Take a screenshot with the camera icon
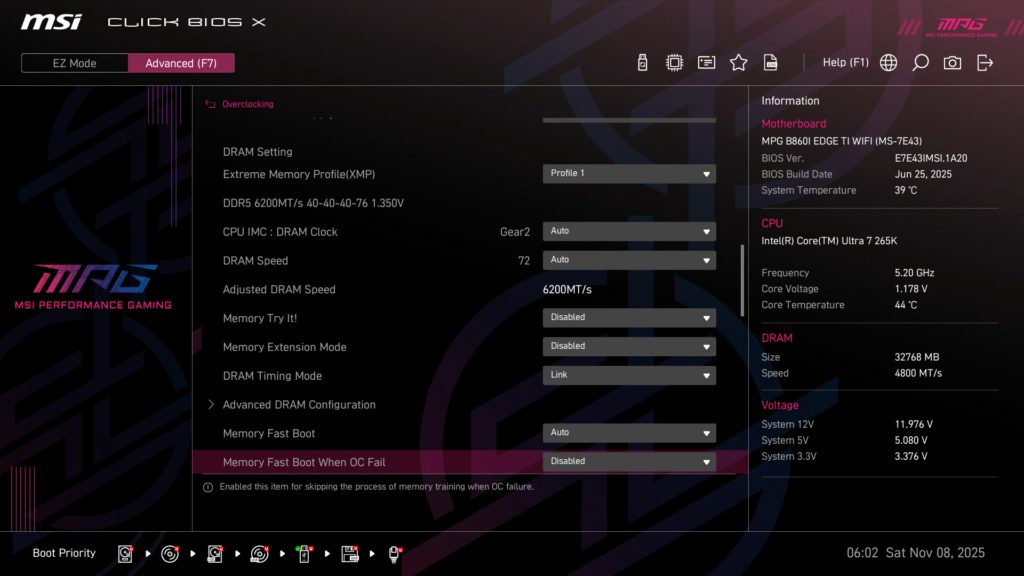This screenshot has width=1024, height=576. coord(953,61)
